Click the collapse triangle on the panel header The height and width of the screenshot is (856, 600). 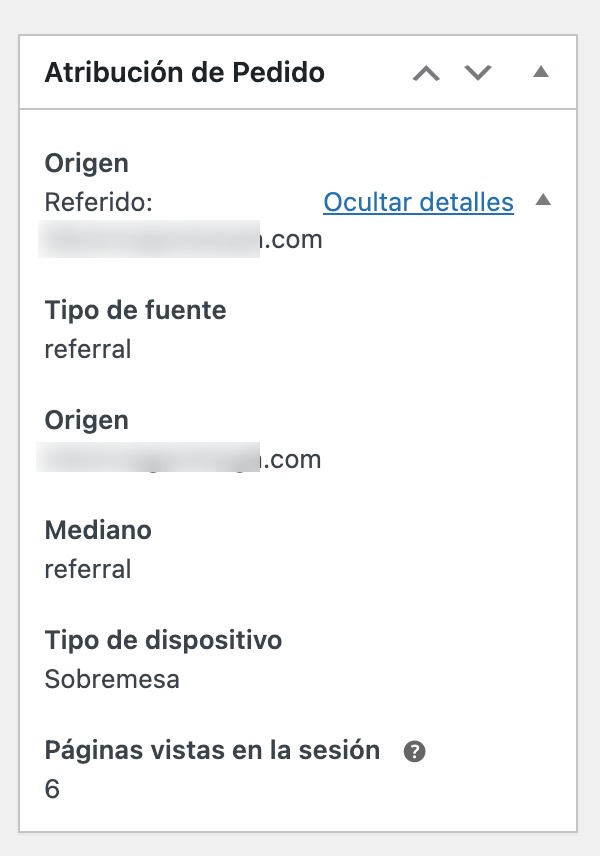541,72
